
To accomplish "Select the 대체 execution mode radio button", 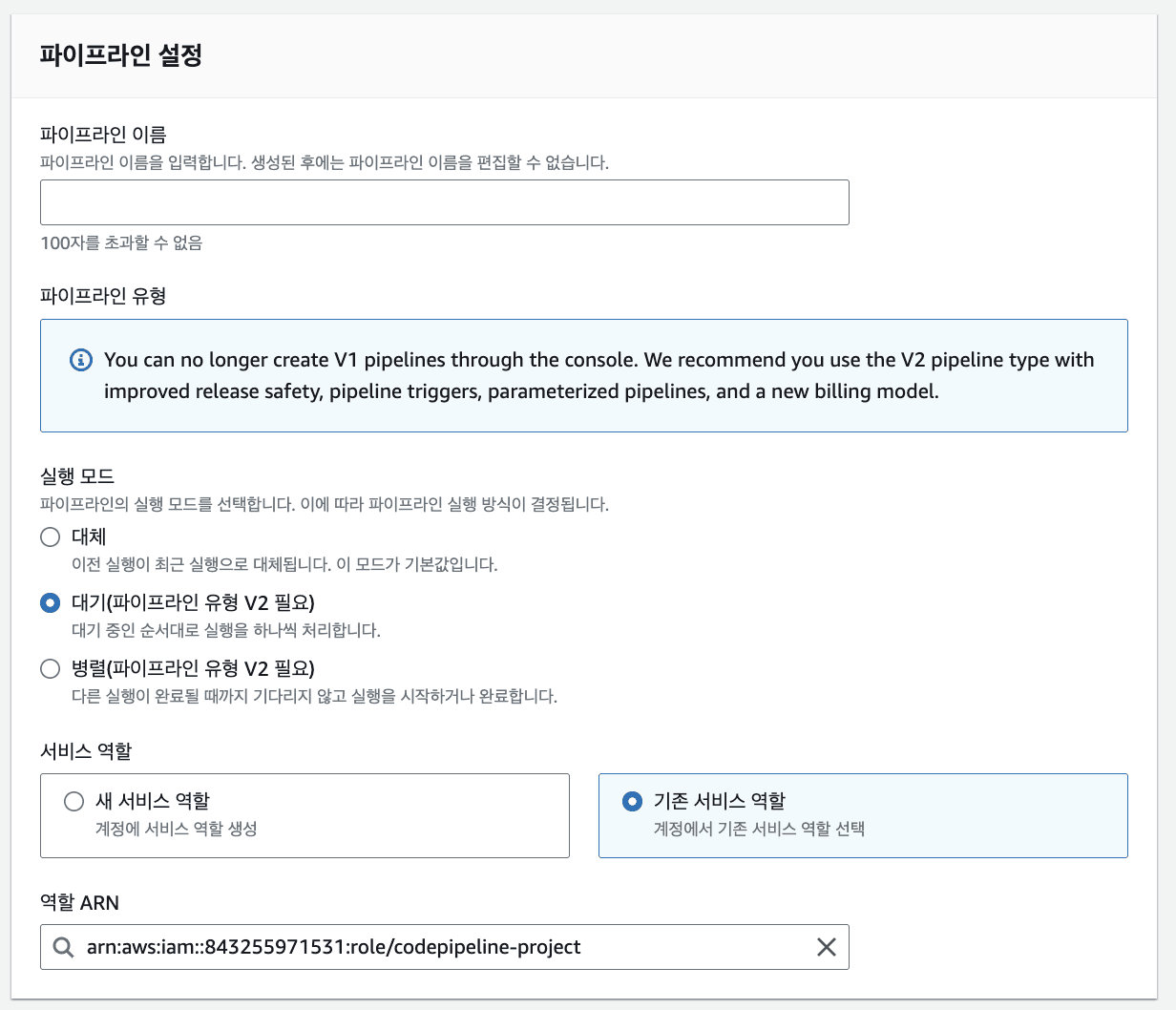I will click(x=51, y=537).
